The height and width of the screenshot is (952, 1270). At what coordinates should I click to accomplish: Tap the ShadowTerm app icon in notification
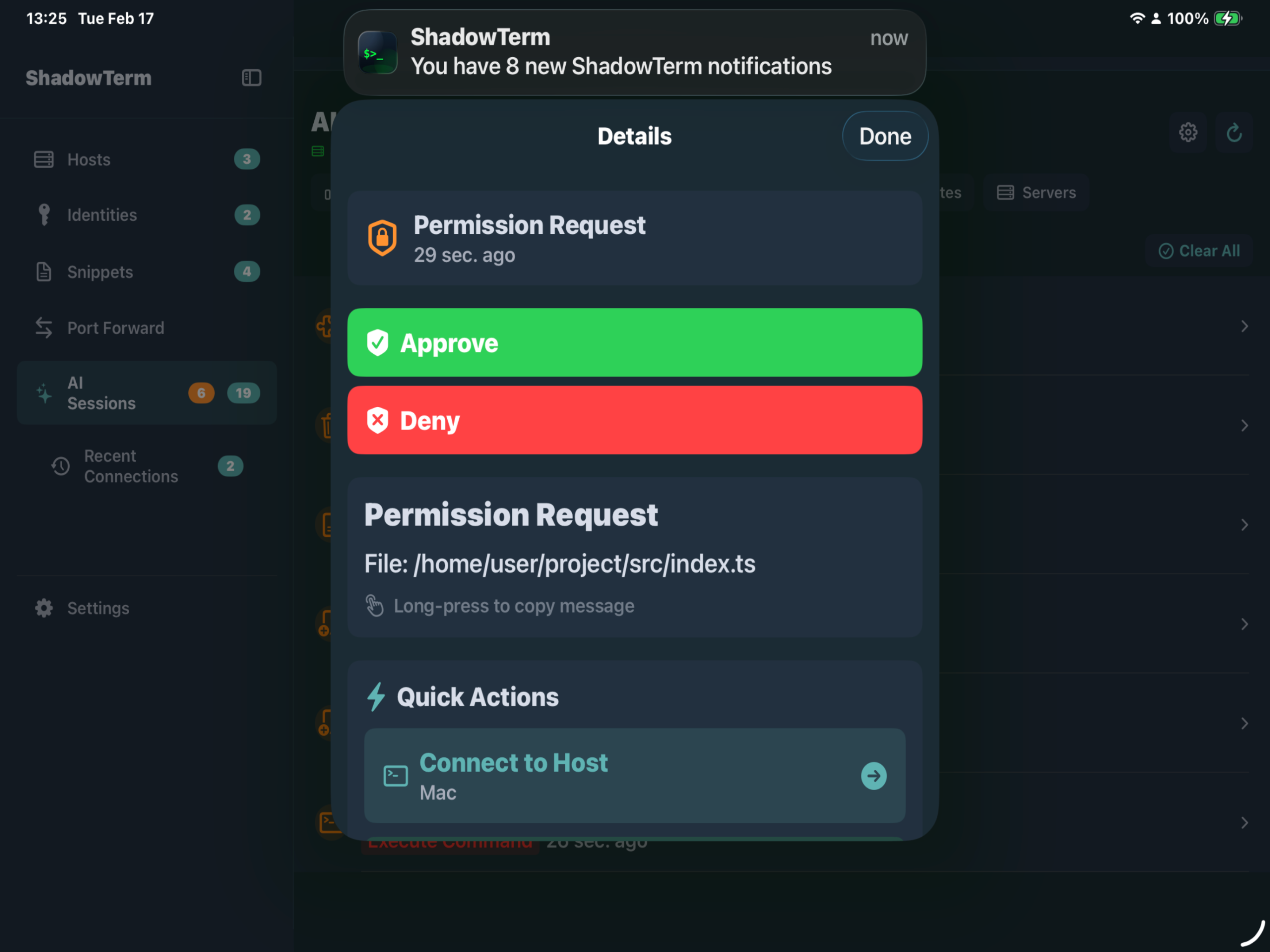tap(377, 52)
